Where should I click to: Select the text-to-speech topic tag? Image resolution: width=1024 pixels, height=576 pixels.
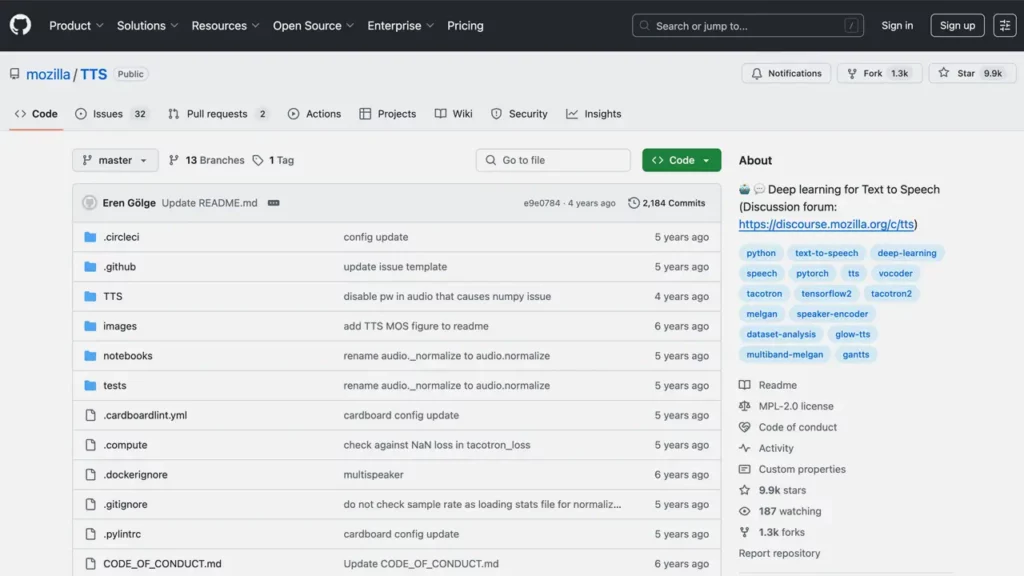[826, 253]
